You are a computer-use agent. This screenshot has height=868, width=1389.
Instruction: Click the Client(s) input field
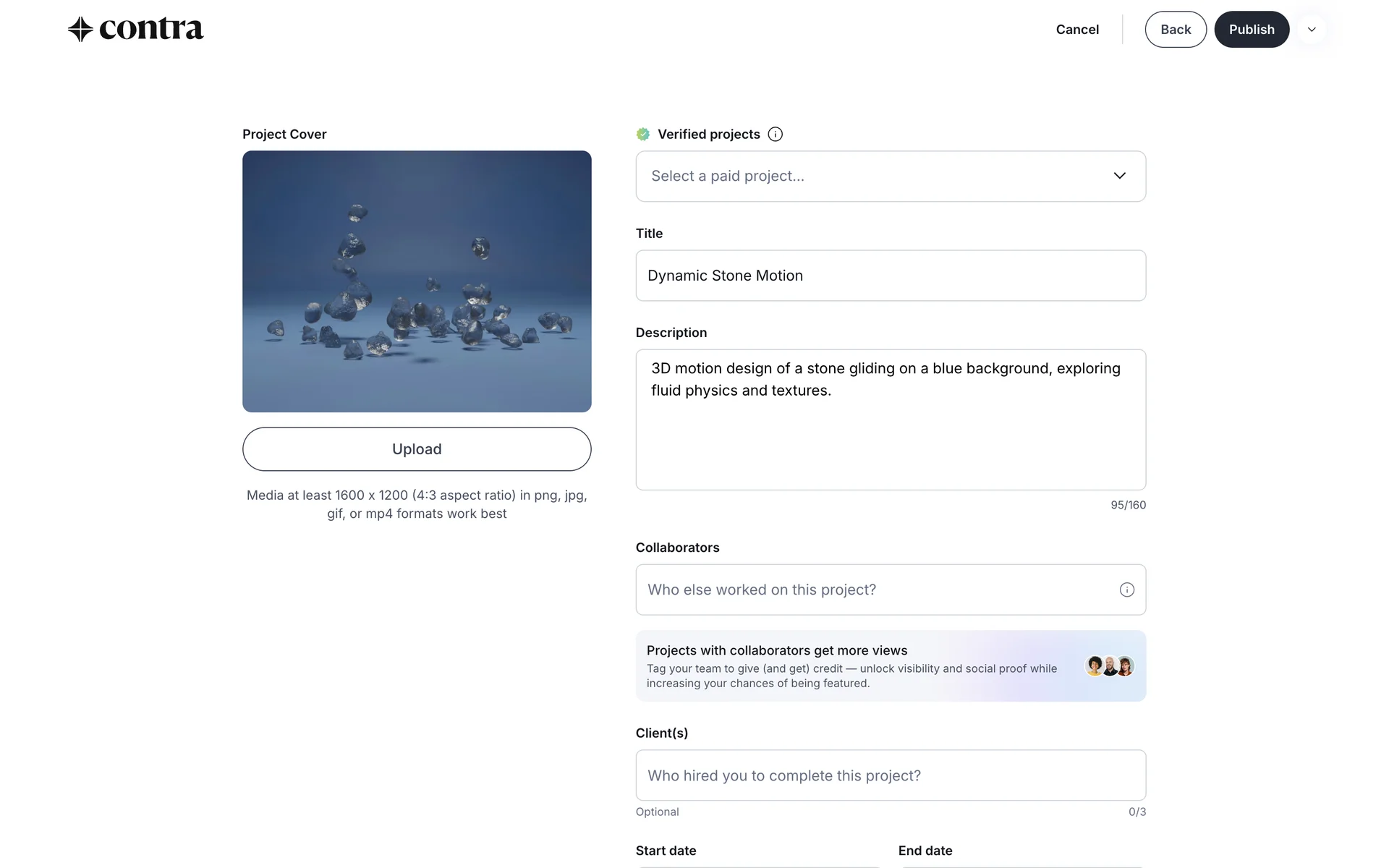coord(890,775)
